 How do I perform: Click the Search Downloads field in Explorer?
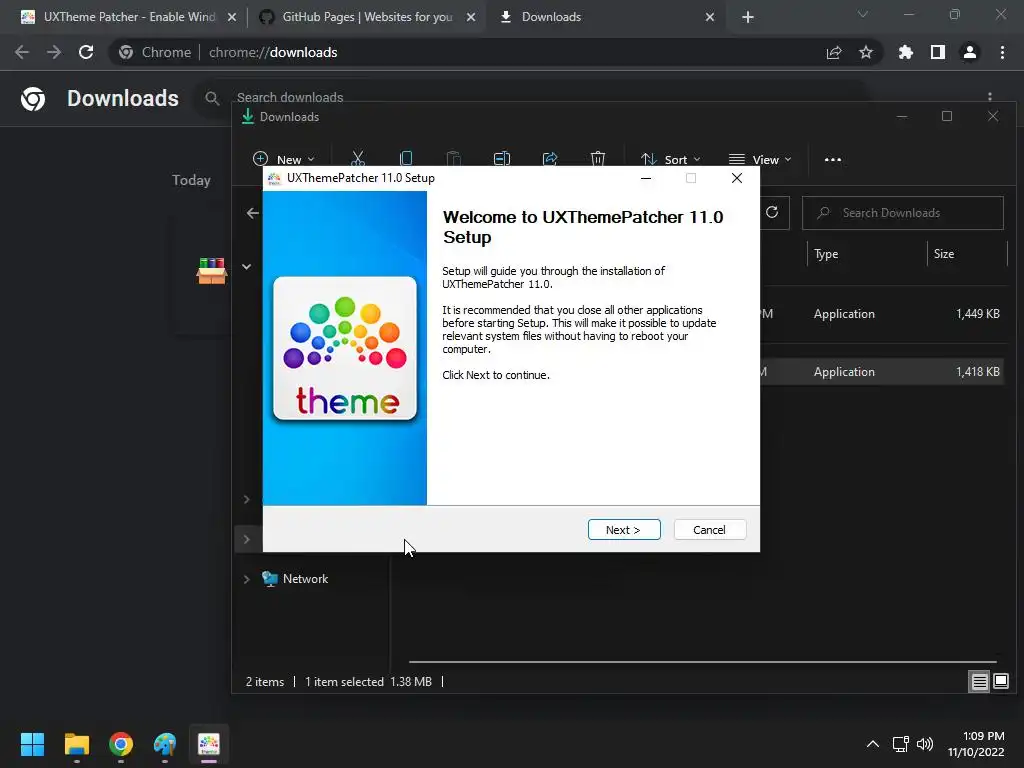coord(903,213)
